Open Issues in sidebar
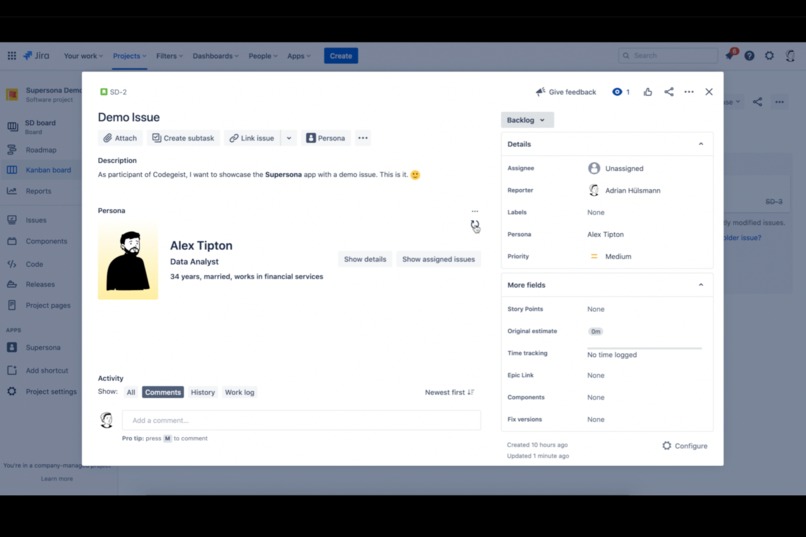 tap(41, 220)
